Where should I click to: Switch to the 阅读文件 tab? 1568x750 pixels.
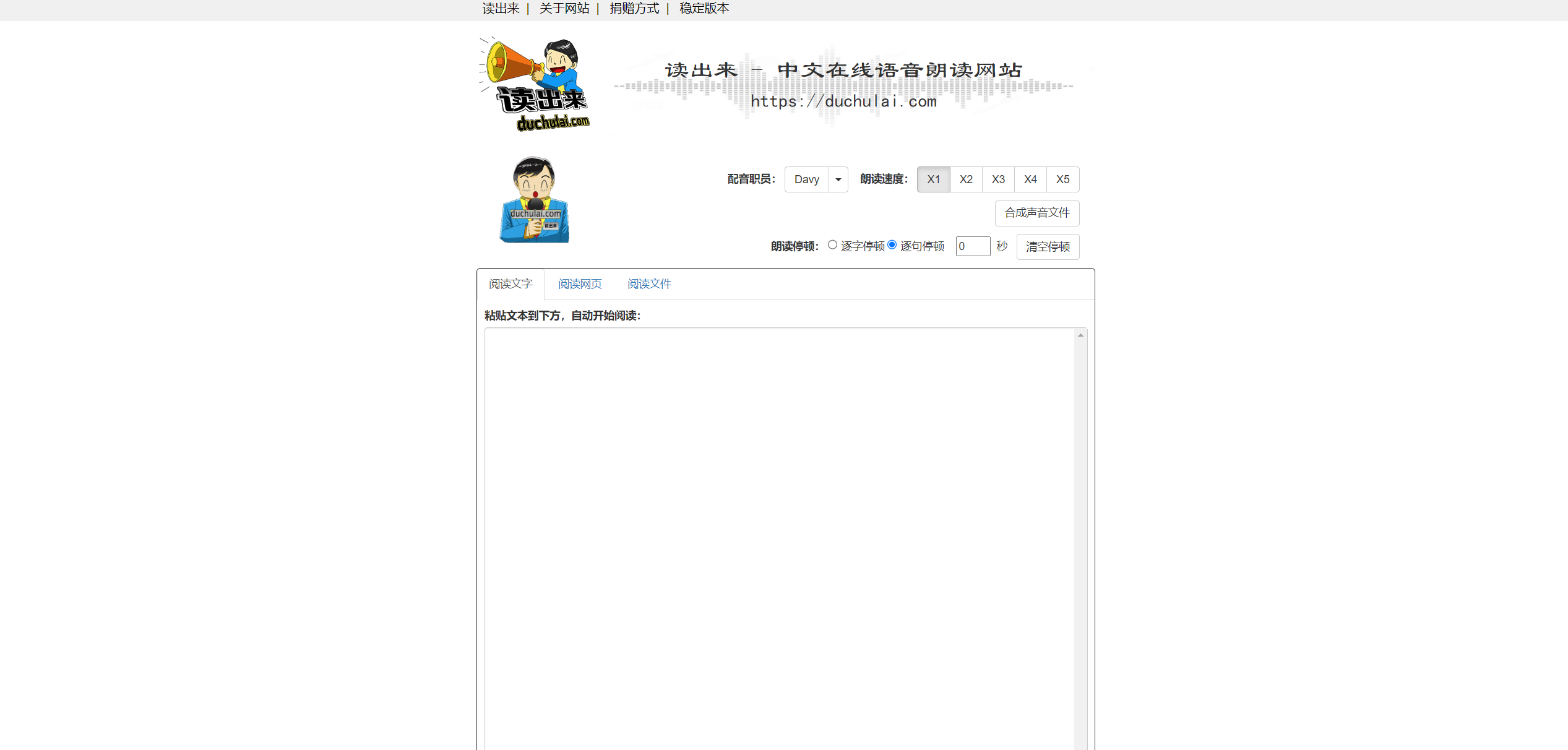[x=648, y=284]
